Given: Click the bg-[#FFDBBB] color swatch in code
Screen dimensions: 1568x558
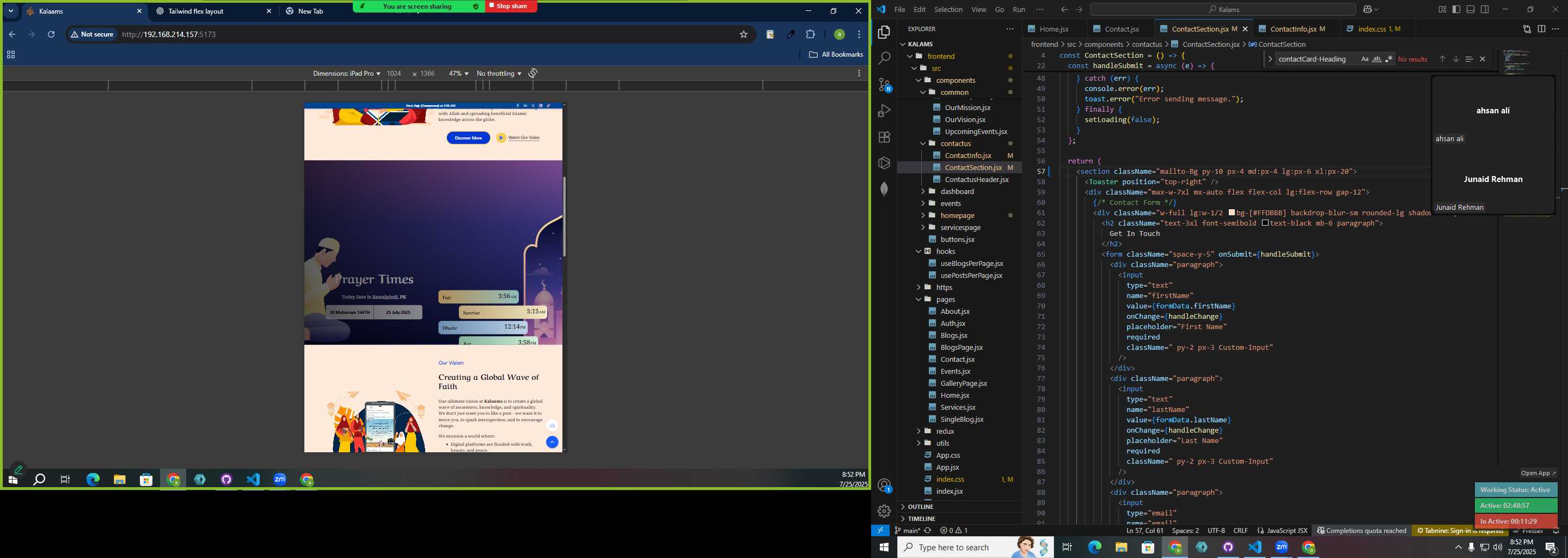Looking at the screenshot, I should pos(1232,213).
